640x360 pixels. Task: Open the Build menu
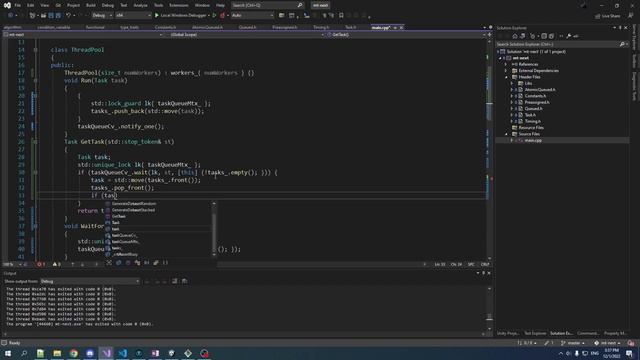click(x=91, y=5)
